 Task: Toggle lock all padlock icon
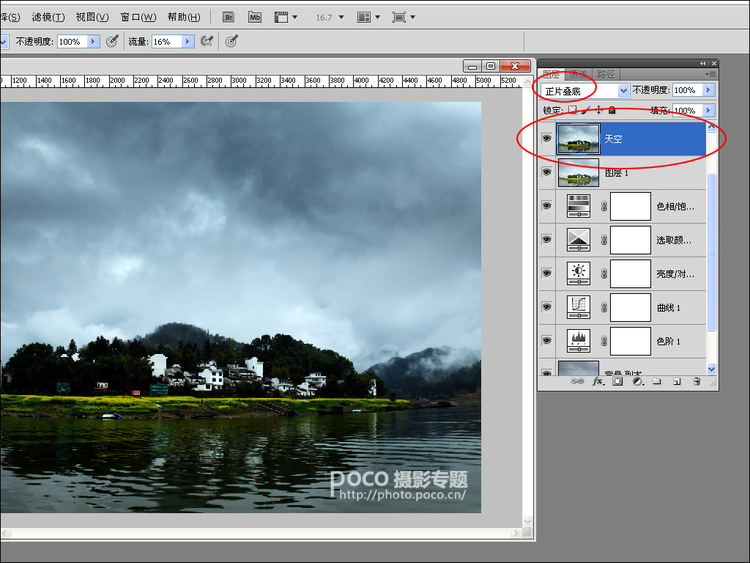[612, 110]
